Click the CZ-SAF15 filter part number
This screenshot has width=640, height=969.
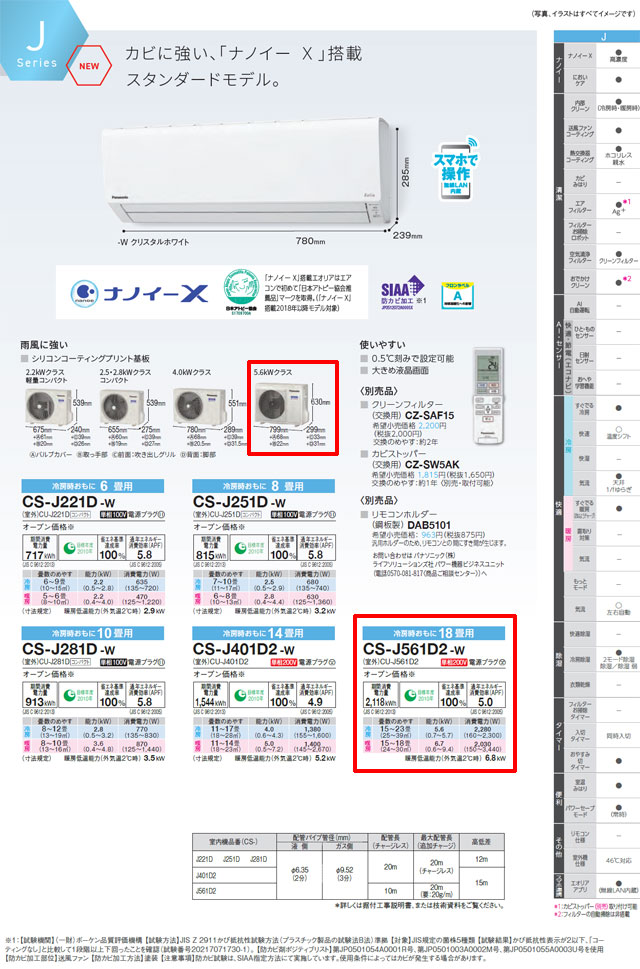(x=429, y=415)
